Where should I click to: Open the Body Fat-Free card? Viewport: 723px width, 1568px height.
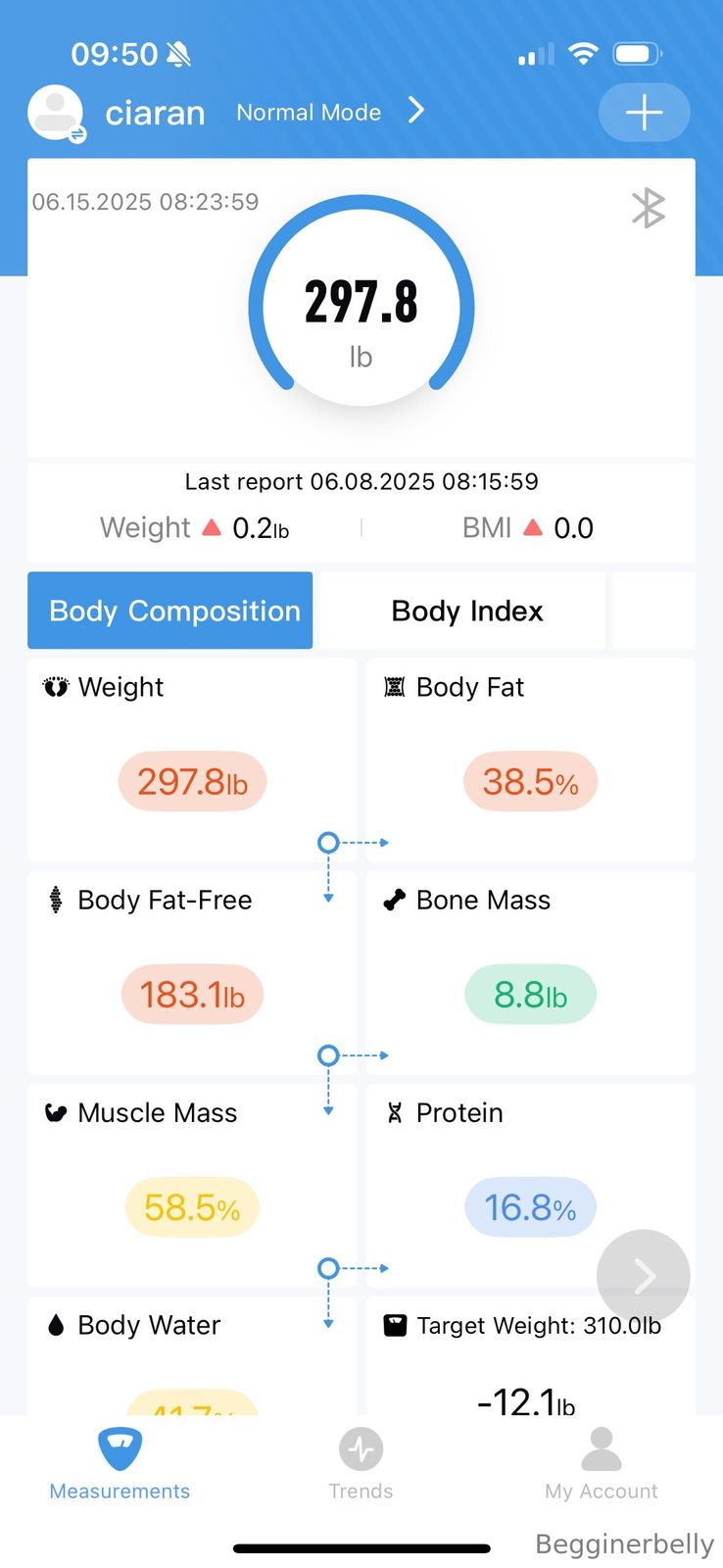pos(192,970)
